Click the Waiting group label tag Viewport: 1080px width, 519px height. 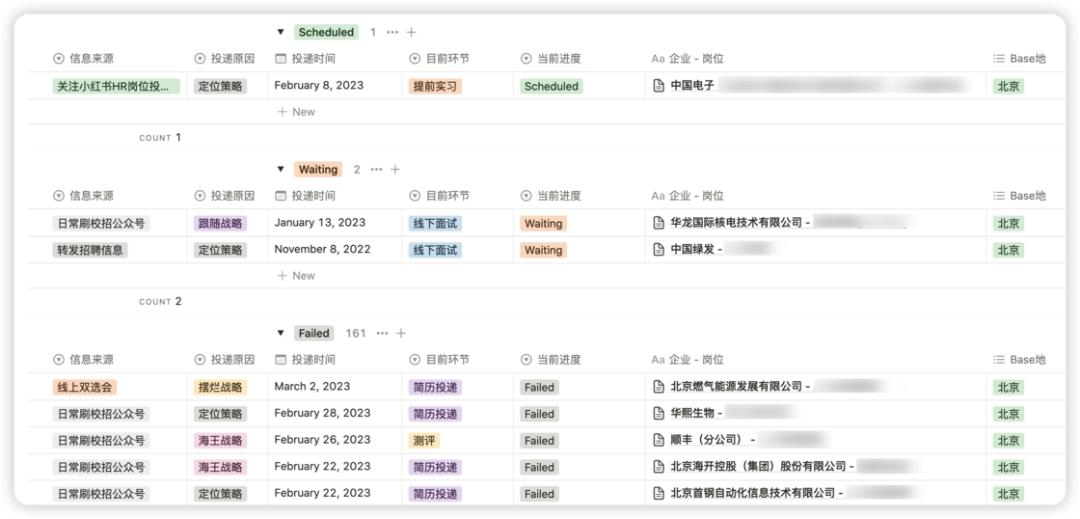point(318,169)
